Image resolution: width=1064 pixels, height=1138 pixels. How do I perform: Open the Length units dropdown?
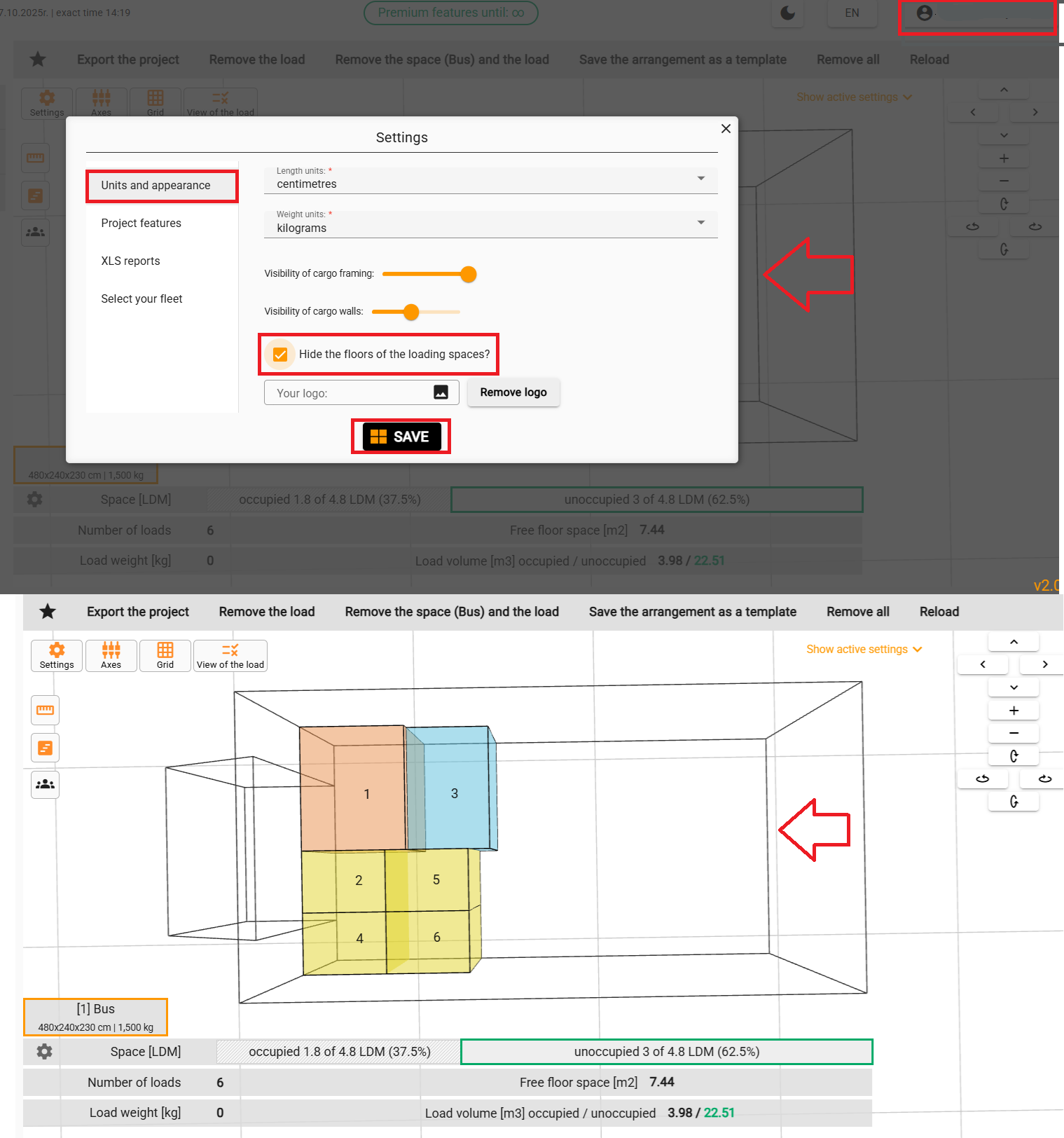[x=490, y=180]
